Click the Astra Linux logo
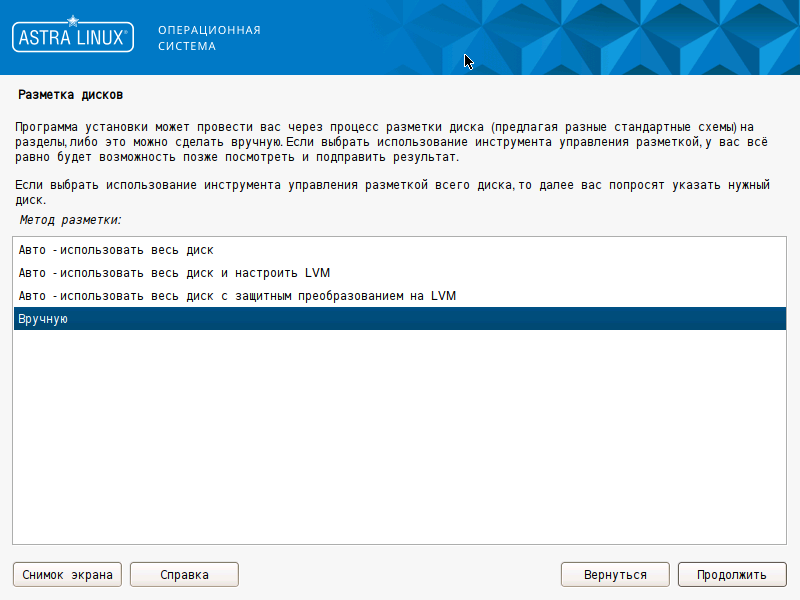The height and width of the screenshot is (600, 800). [x=72, y=38]
